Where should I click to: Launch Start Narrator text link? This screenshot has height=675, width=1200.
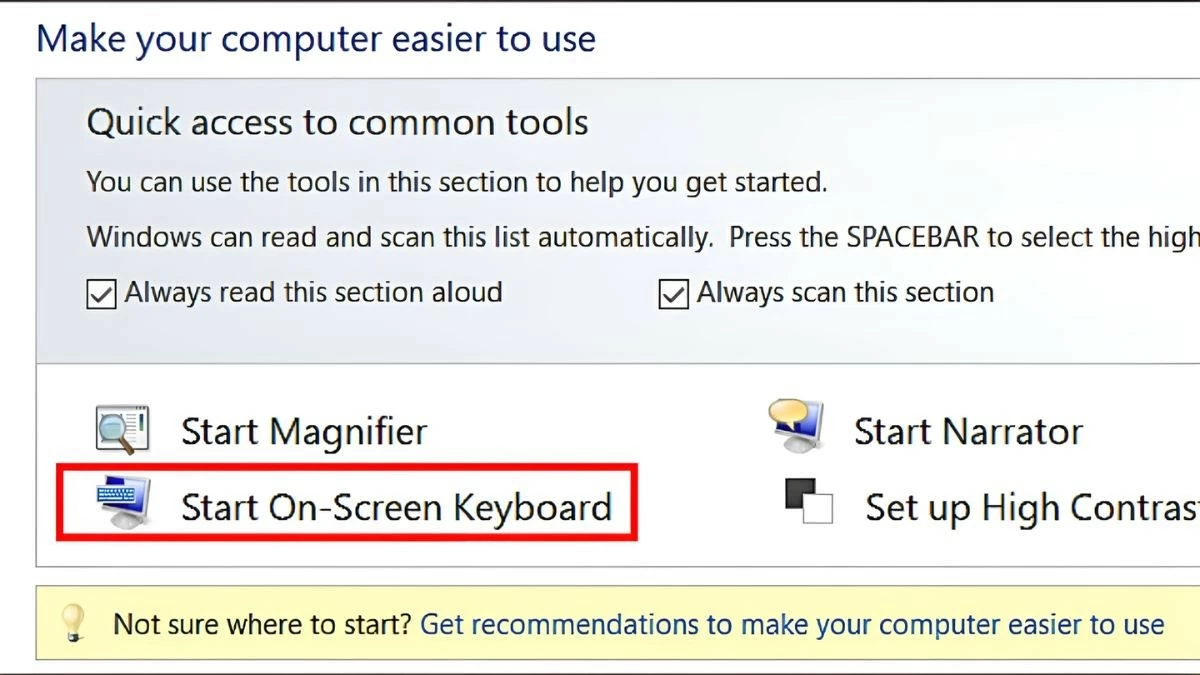[967, 432]
